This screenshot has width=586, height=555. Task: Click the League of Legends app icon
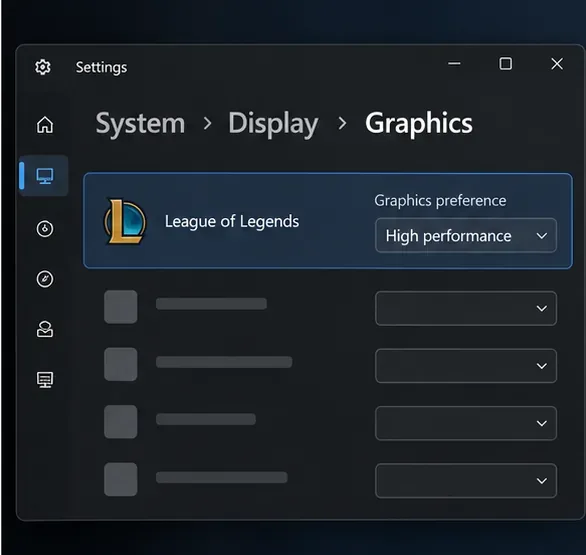click(x=125, y=221)
